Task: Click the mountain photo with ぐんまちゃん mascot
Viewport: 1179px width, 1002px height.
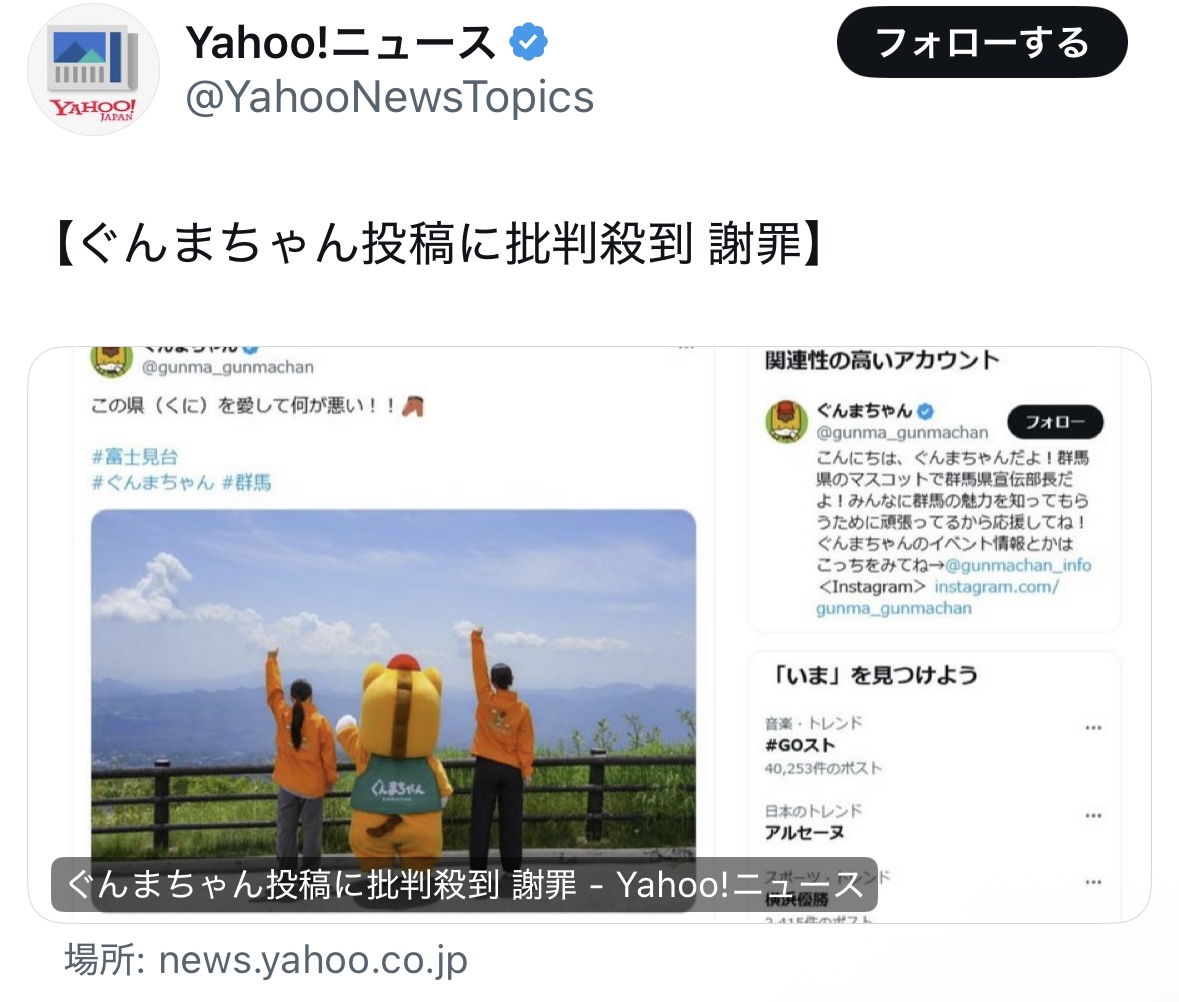Action: click(393, 684)
